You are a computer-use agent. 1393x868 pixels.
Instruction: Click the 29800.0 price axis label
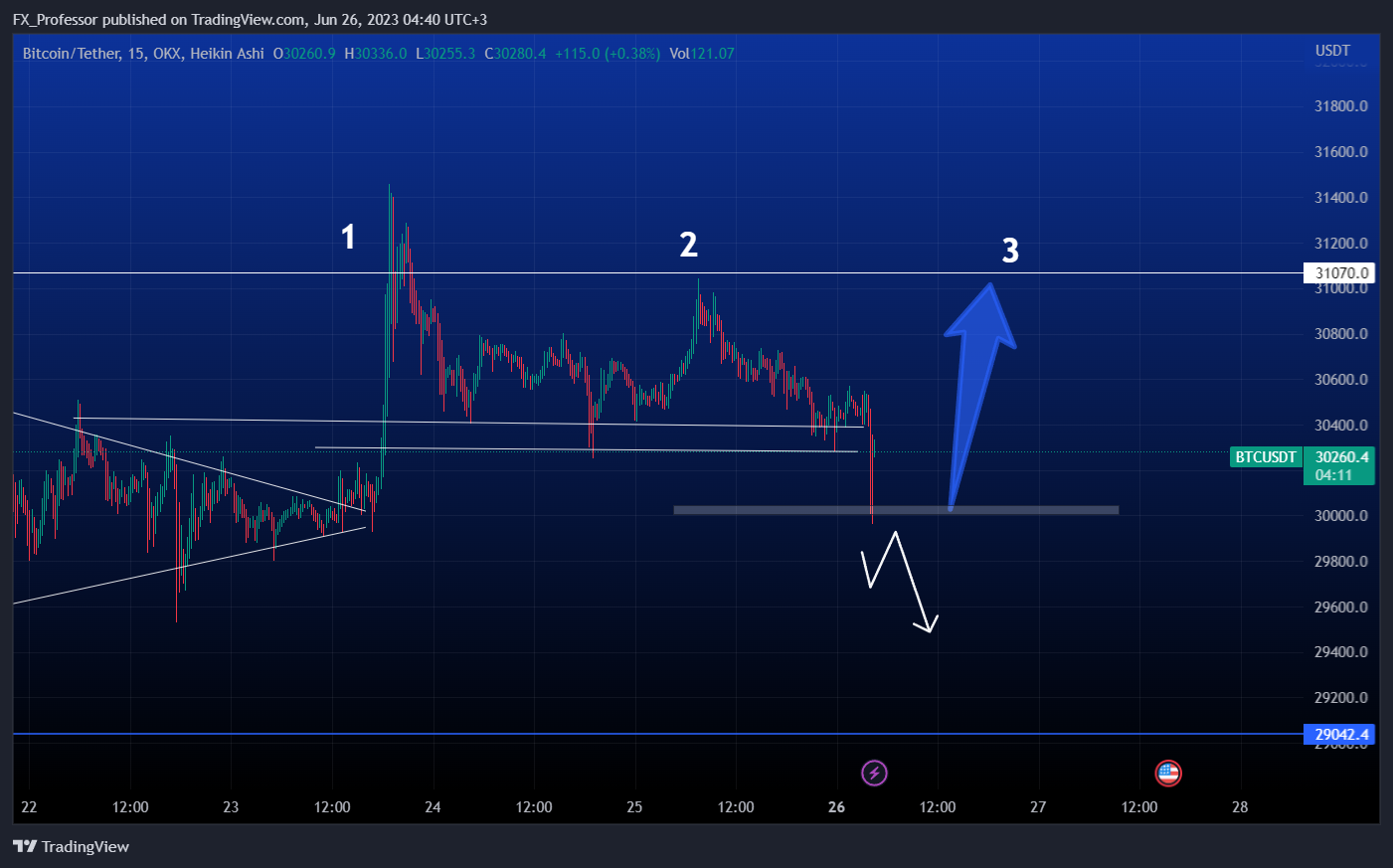[1341, 562]
